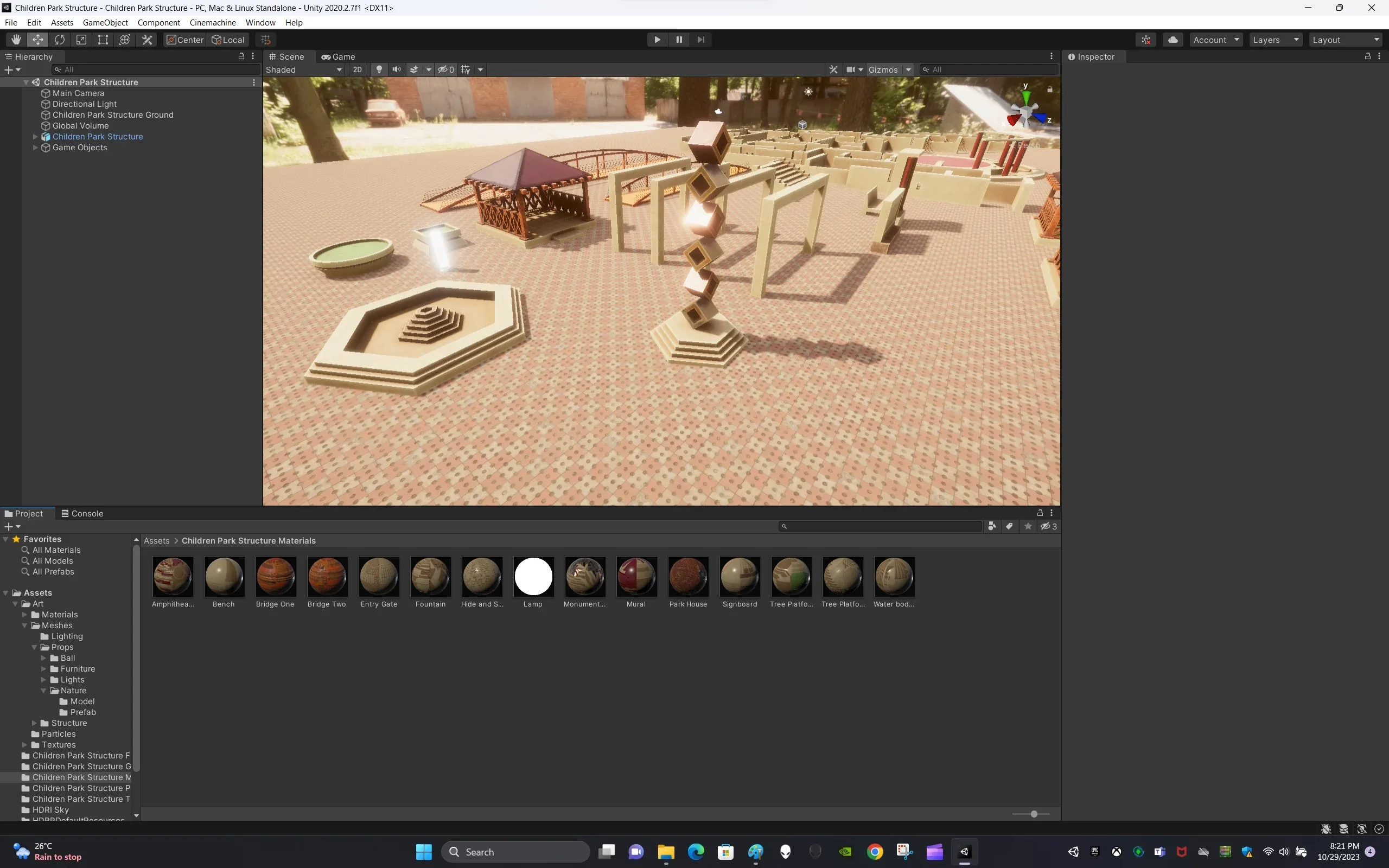Open the Gizmos dropdown arrow

[x=908, y=69]
